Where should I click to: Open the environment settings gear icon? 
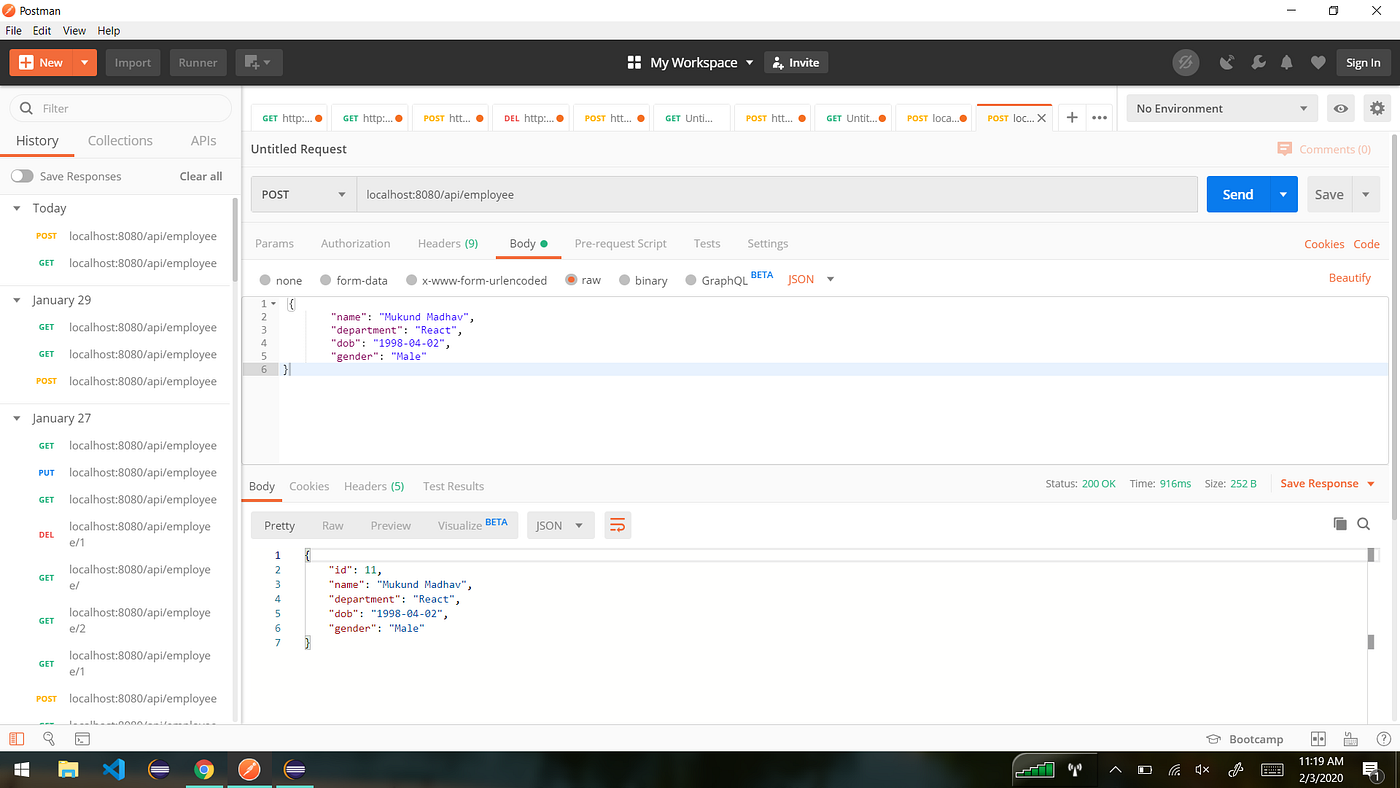point(1377,108)
